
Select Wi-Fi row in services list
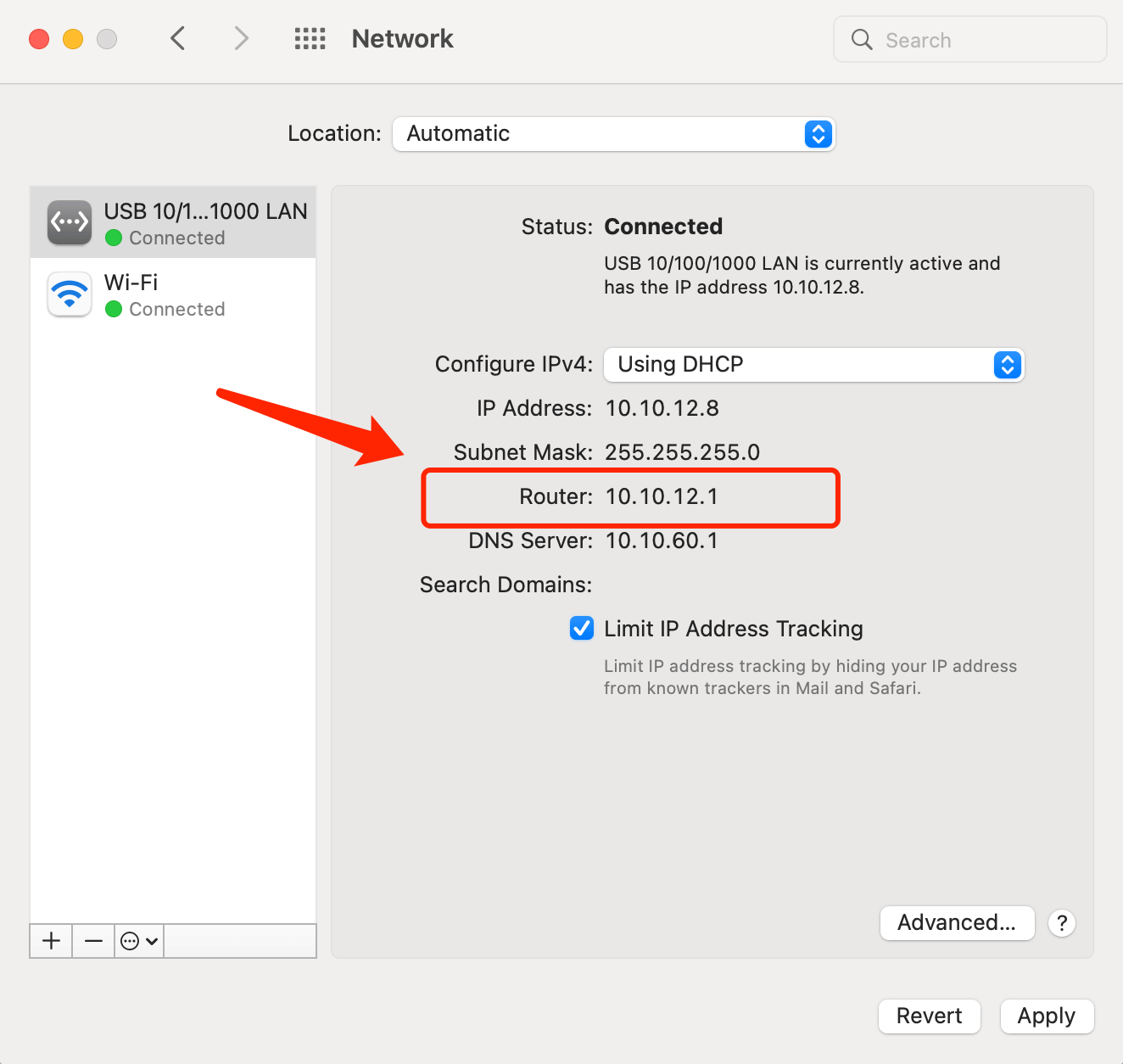coord(173,294)
